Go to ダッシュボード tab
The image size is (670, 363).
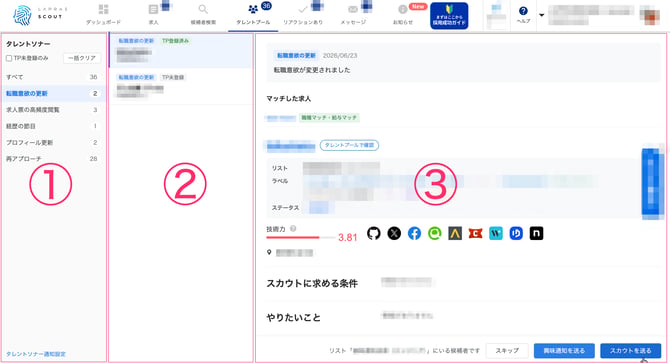pyautogui.click(x=103, y=15)
